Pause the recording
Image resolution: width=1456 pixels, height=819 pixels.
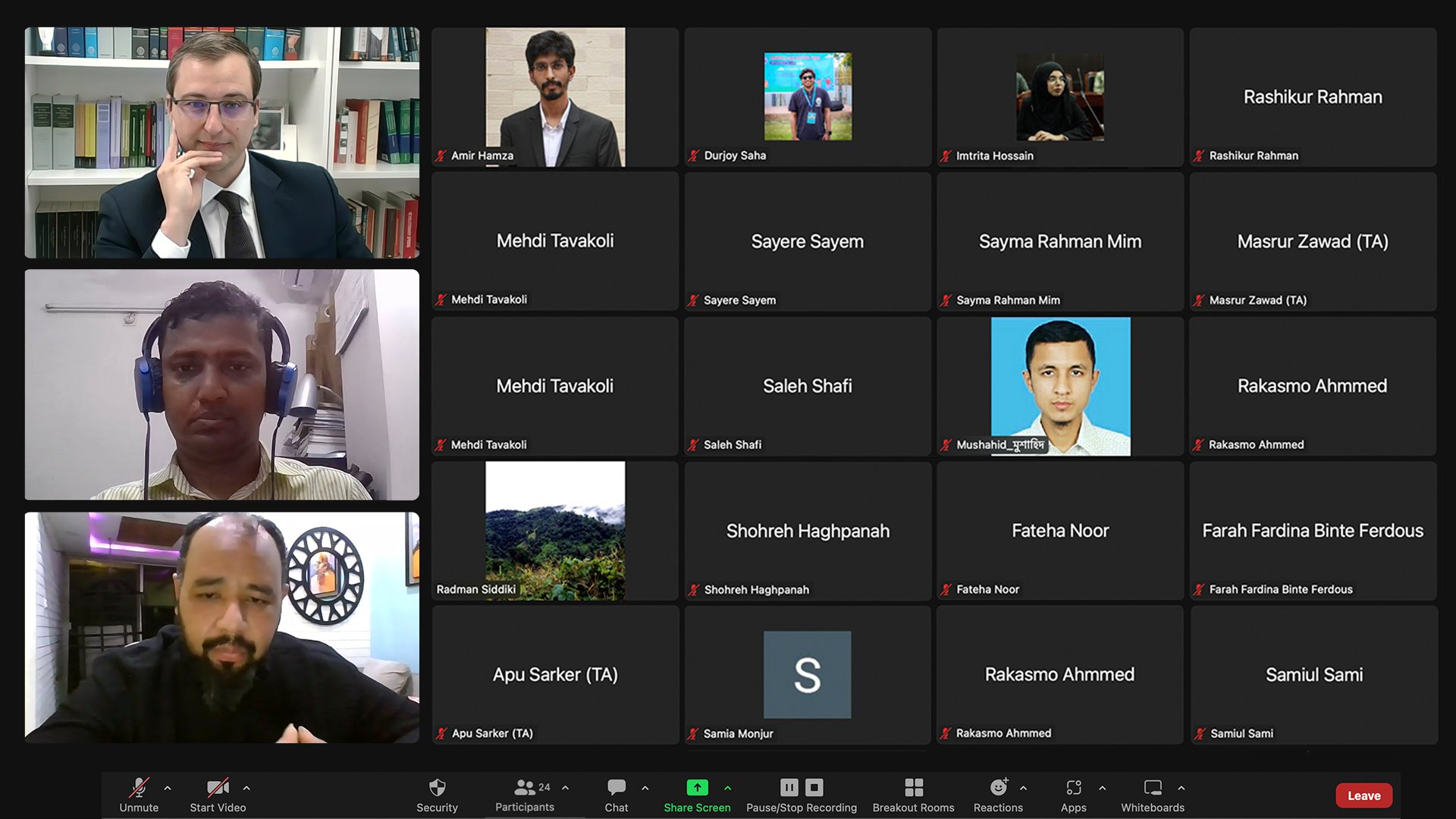click(789, 787)
